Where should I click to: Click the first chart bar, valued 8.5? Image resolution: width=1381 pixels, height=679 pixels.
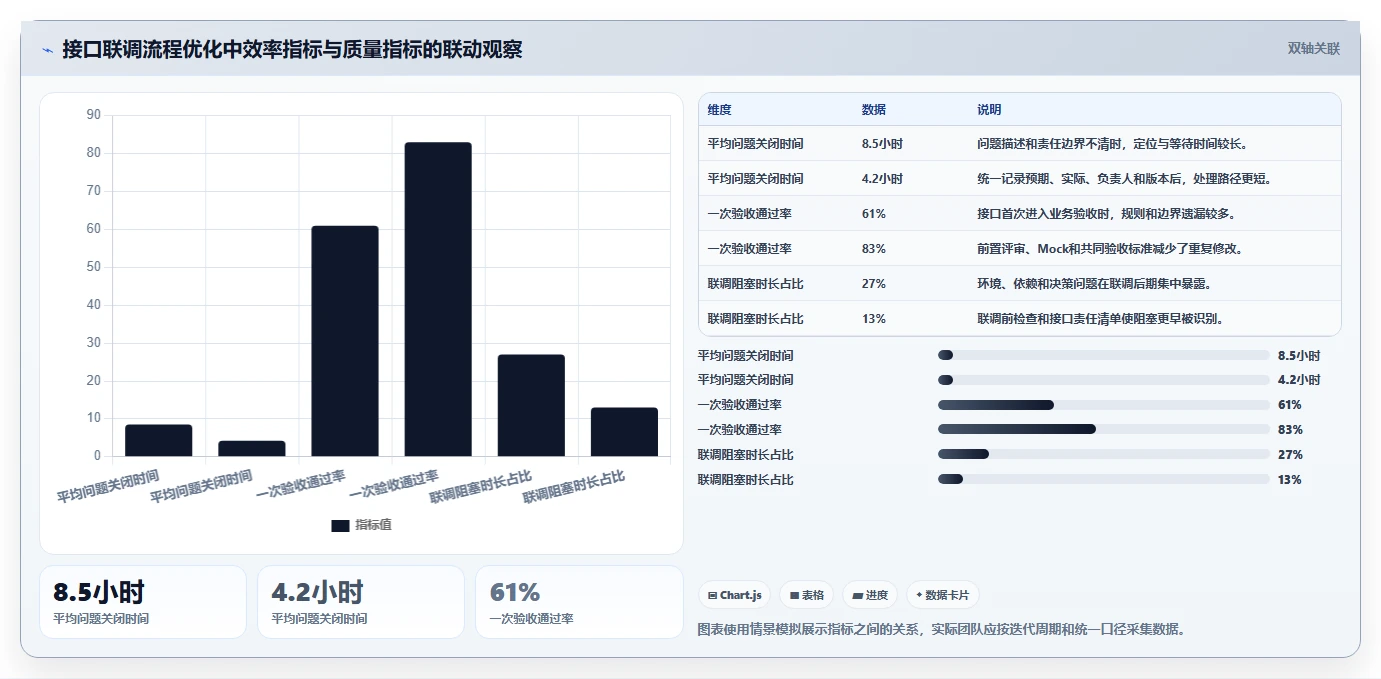[158, 440]
